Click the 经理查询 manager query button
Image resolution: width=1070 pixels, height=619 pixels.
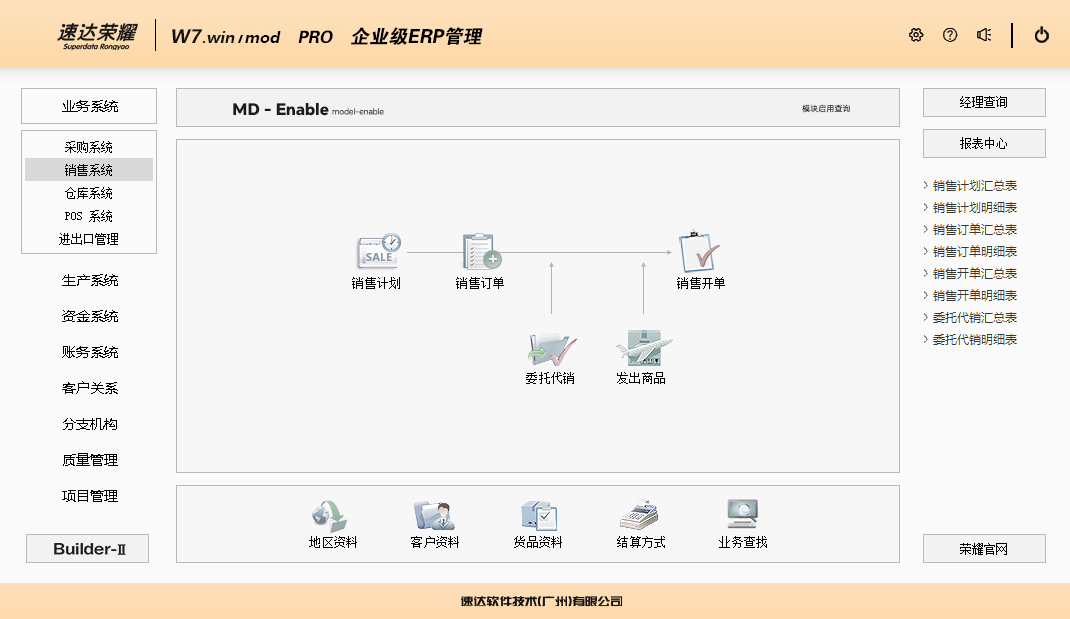point(984,103)
